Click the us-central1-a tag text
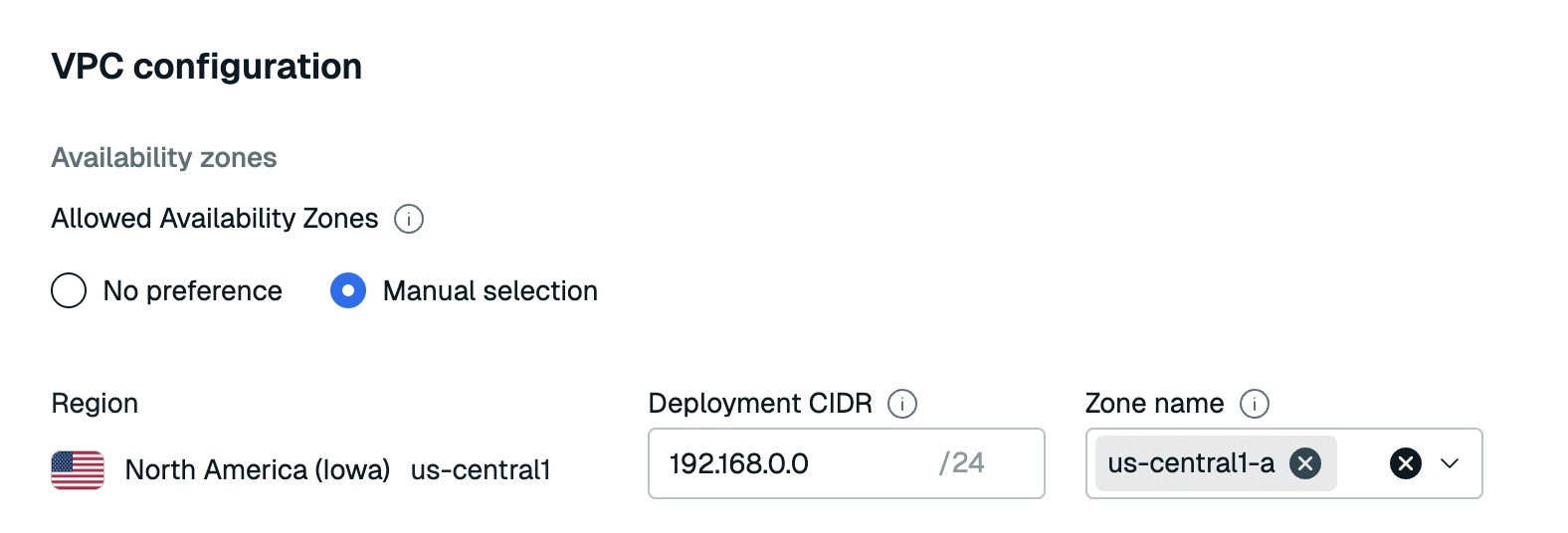1568x533 pixels. tap(1191, 463)
